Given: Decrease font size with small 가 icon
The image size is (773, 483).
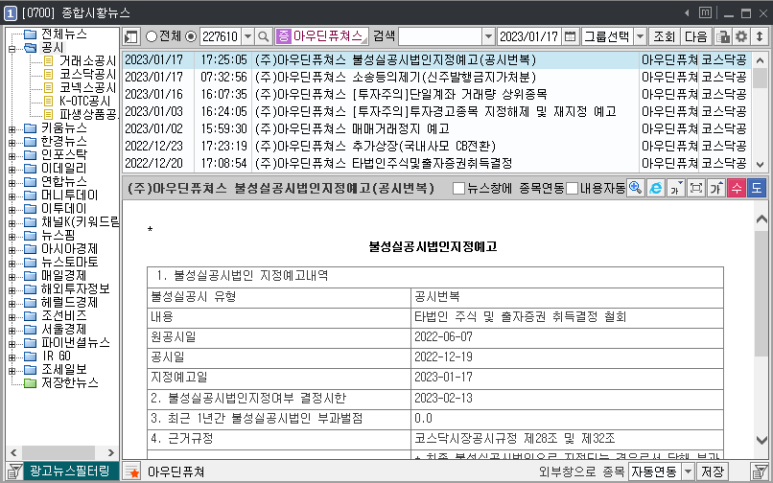Looking at the screenshot, I should [676, 188].
